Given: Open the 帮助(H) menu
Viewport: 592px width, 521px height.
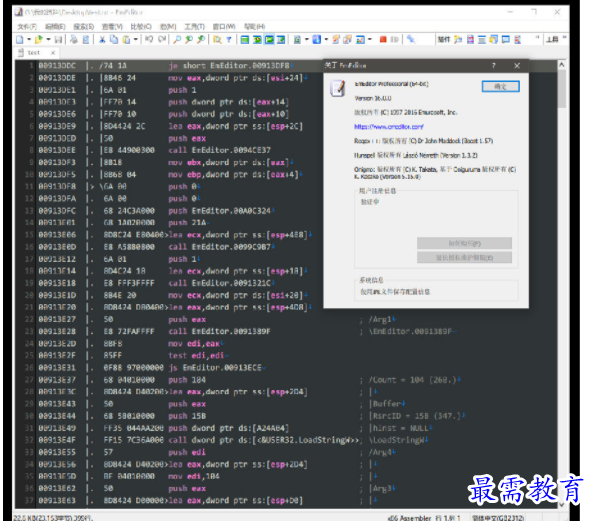Looking at the screenshot, I should (254, 26).
